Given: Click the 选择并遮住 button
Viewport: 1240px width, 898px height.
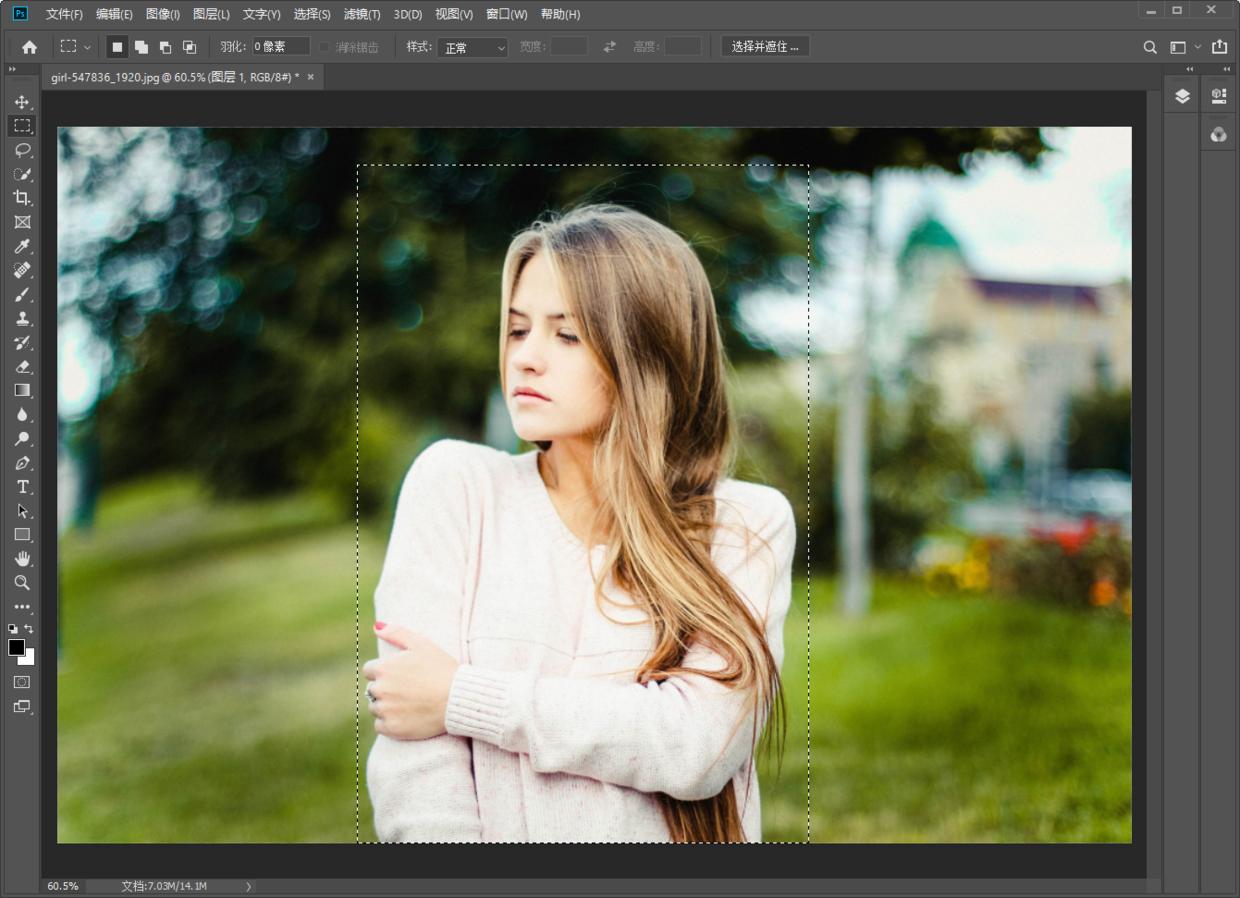Looking at the screenshot, I should (x=765, y=47).
